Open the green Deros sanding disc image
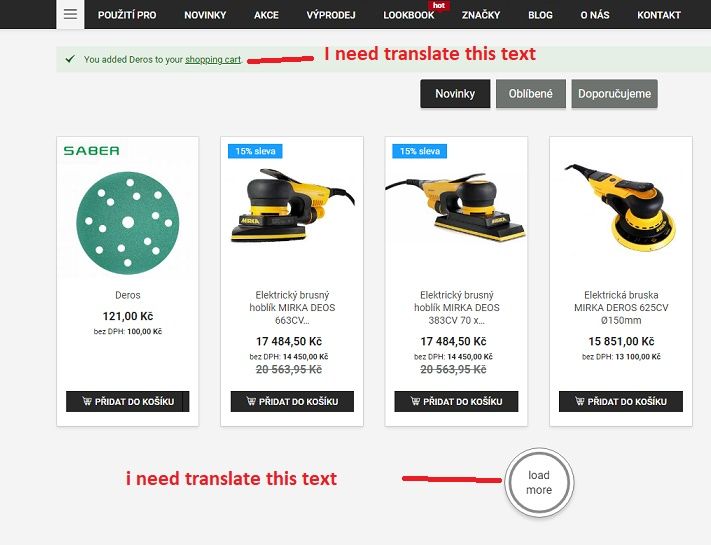The width and height of the screenshot is (711, 545). [x=128, y=223]
